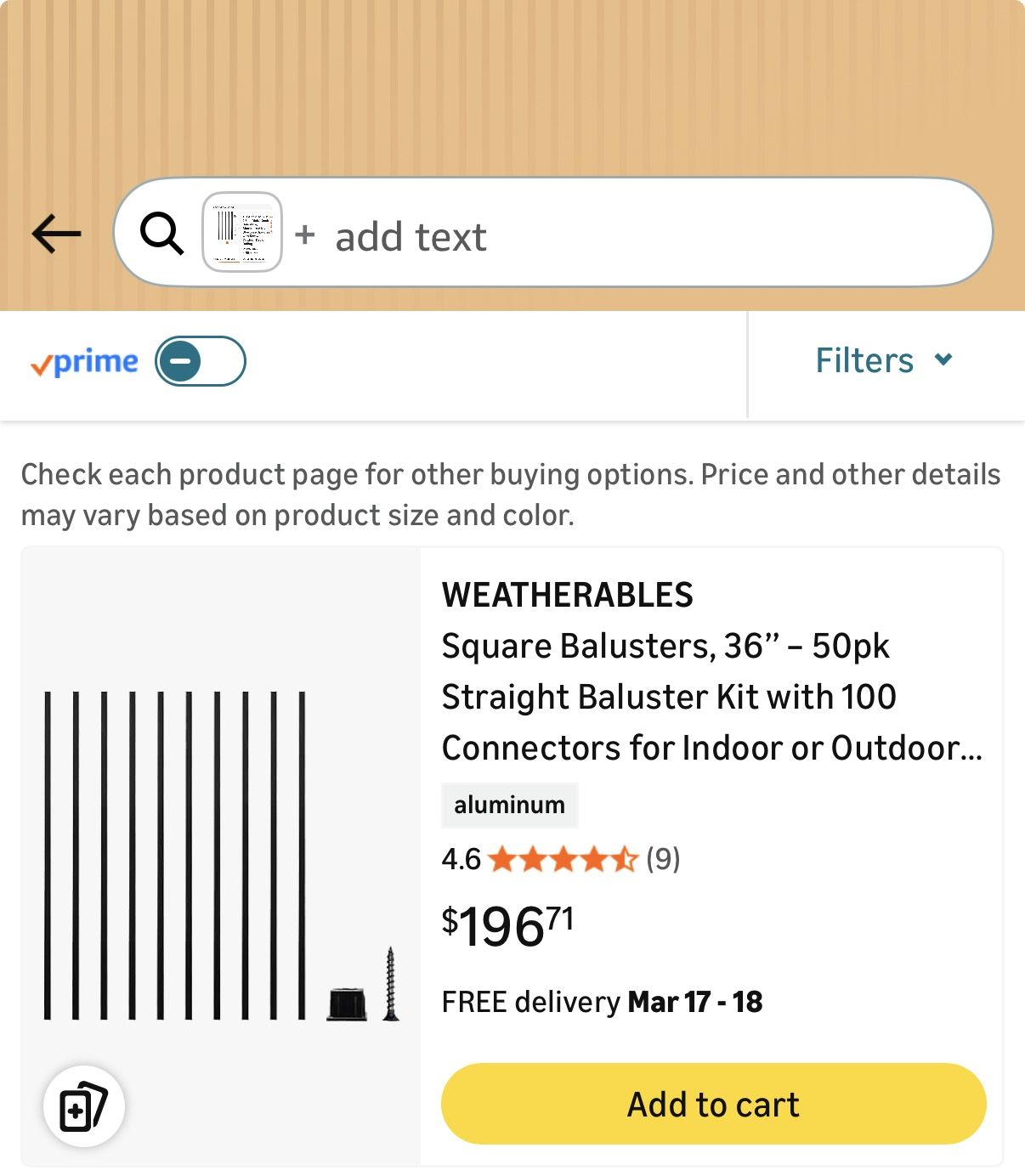
Task: Open the balusters product photo
Action: 175,855
